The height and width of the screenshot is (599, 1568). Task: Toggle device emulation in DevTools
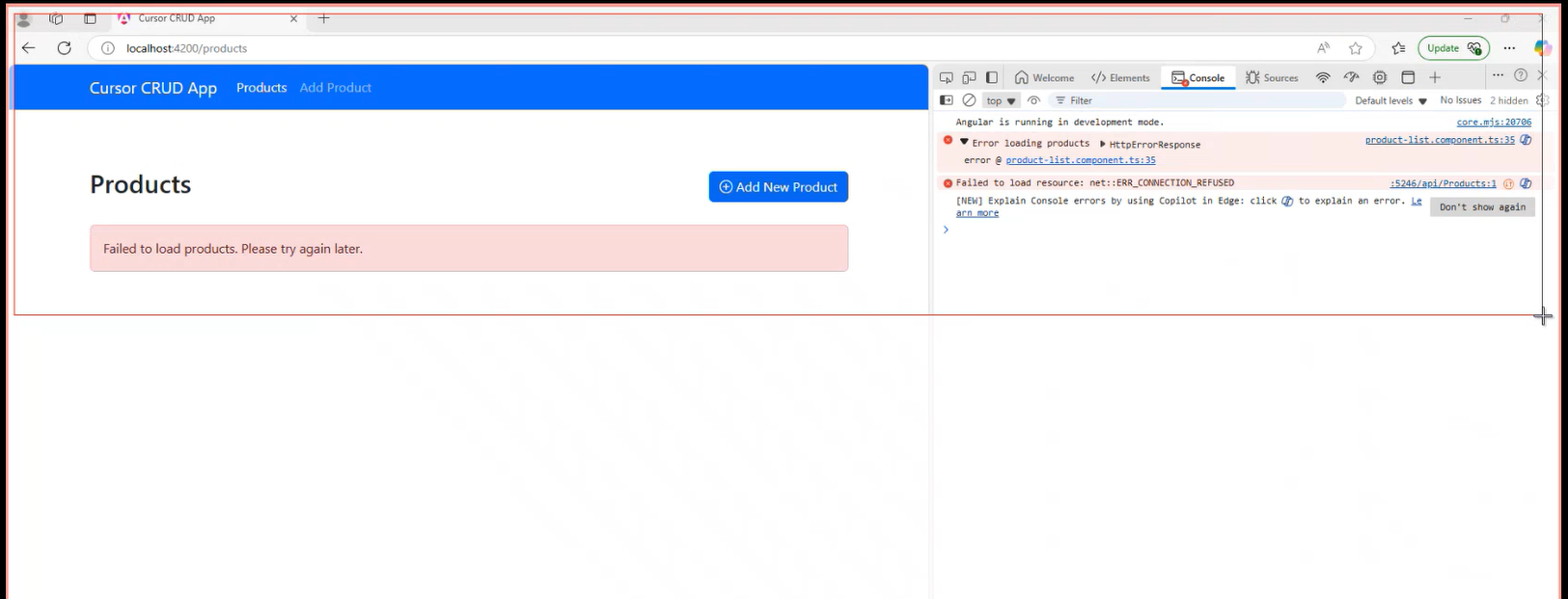tap(969, 77)
